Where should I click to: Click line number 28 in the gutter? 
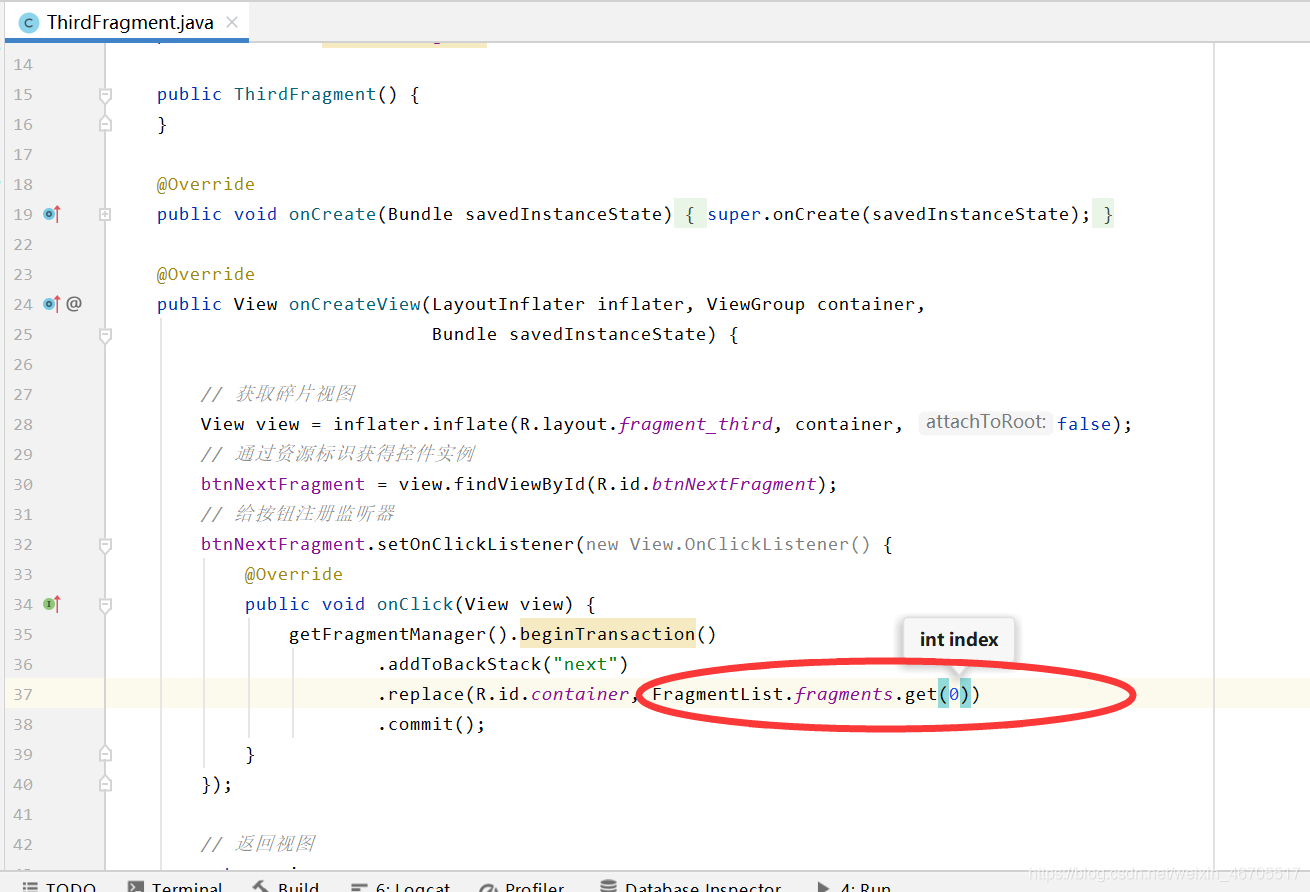click(23, 424)
